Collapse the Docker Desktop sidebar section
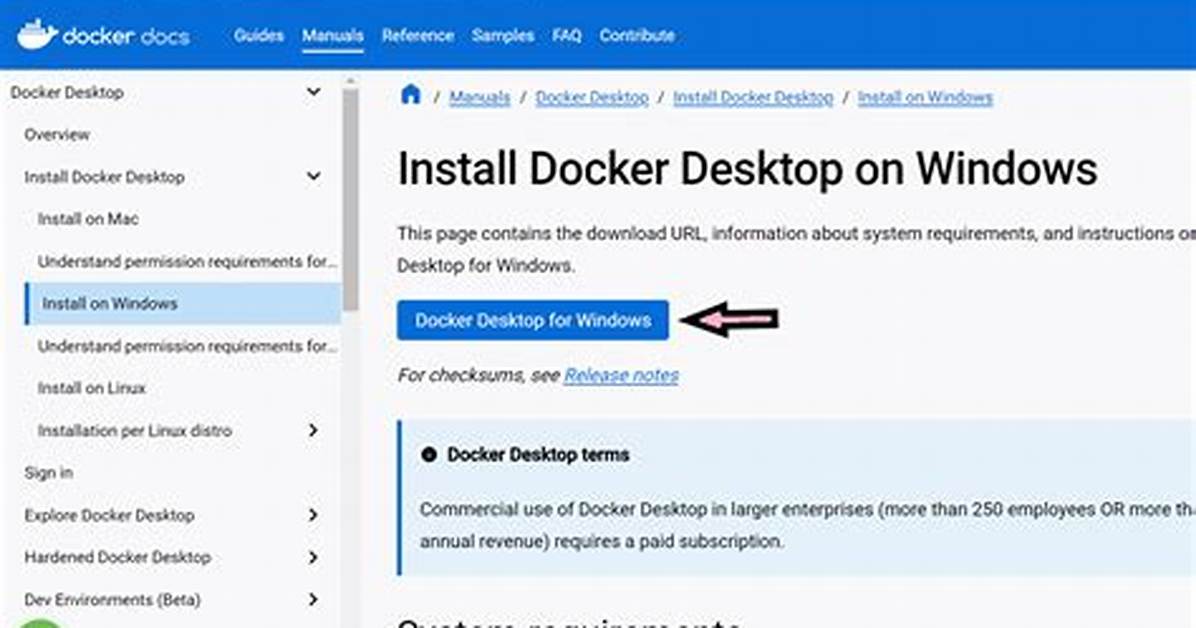Screen dimensions: 1196x628 click(313, 92)
